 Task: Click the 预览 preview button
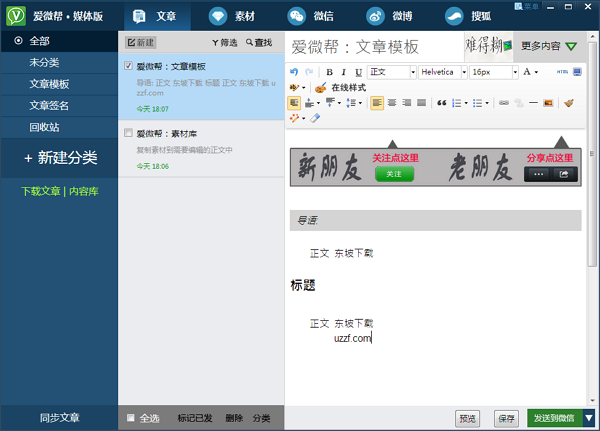tap(467, 418)
